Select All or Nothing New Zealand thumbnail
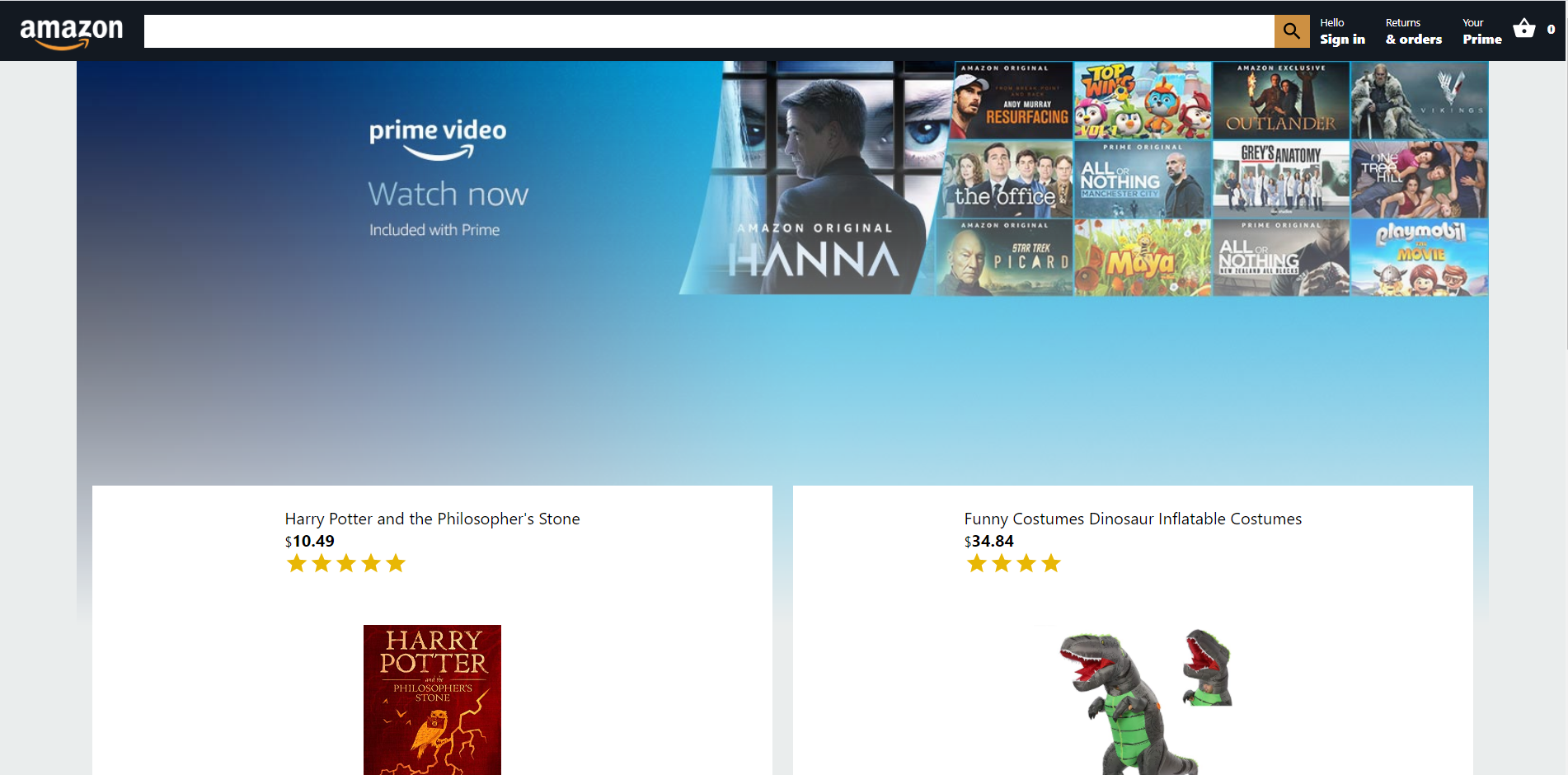Image resolution: width=1568 pixels, height=775 pixels. pos(1281,257)
